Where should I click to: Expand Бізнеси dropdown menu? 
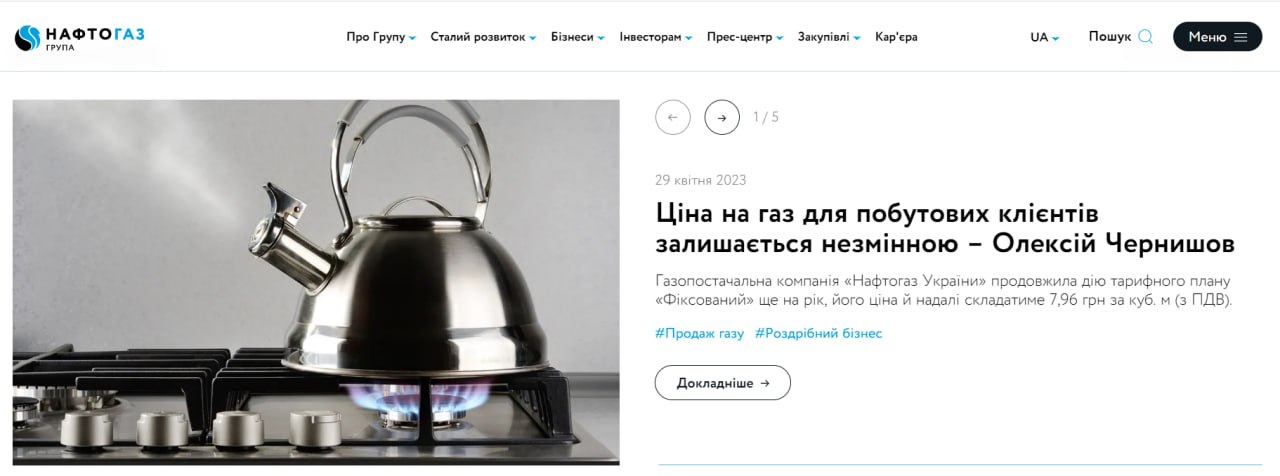pyautogui.click(x=578, y=37)
